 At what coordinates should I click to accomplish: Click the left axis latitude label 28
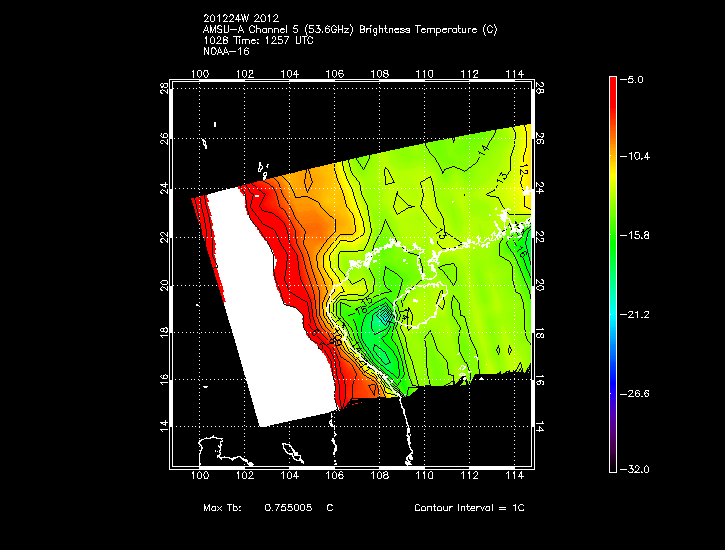pyautogui.click(x=164, y=88)
